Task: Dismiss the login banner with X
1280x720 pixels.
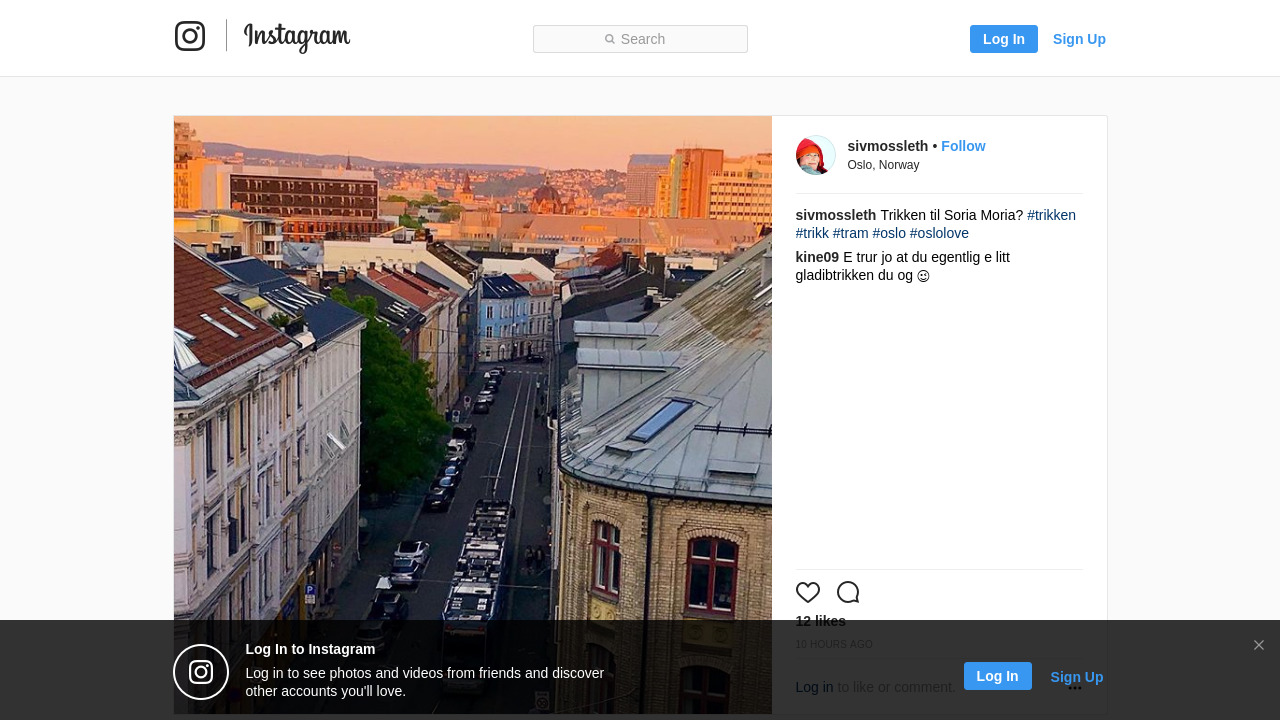Action: (x=1259, y=645)
